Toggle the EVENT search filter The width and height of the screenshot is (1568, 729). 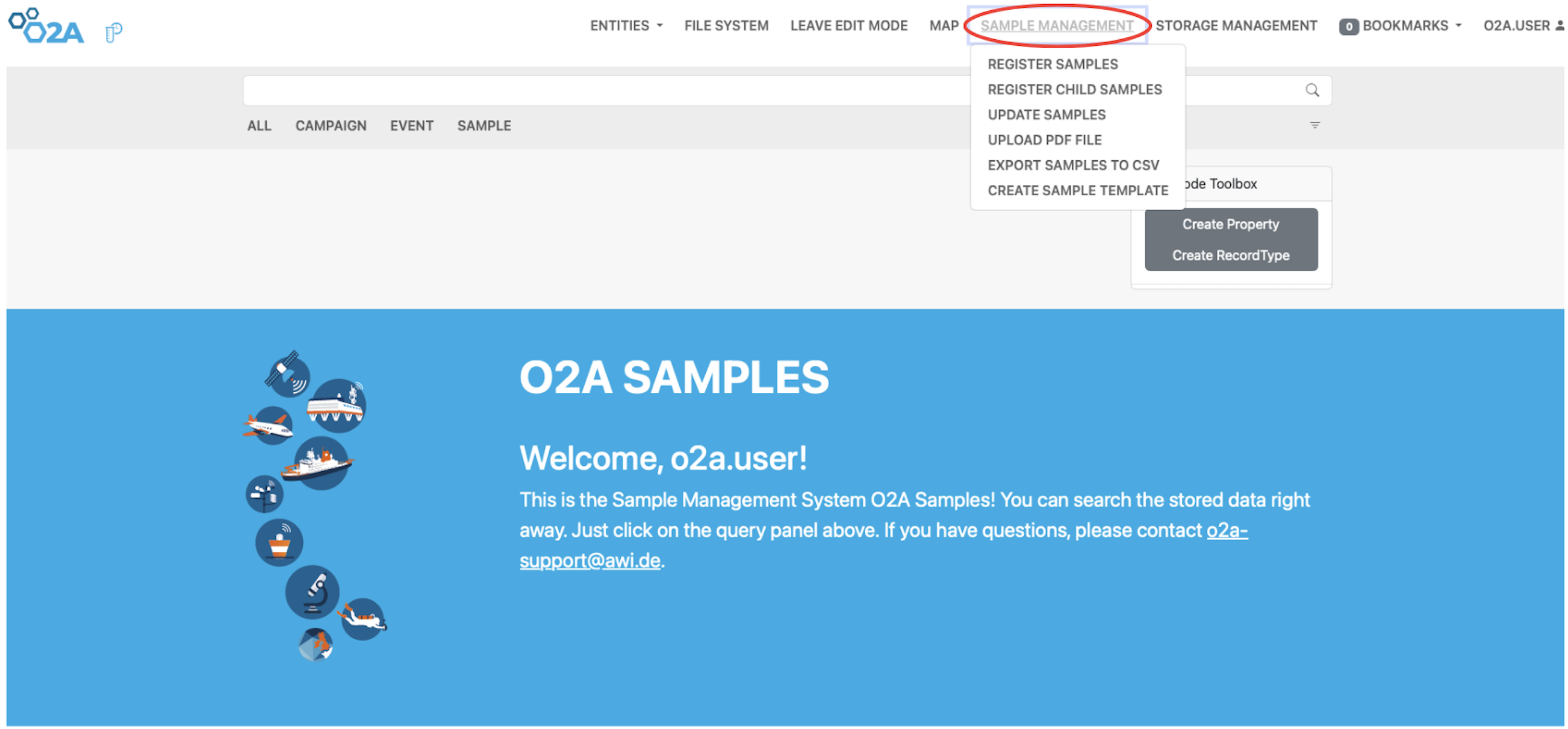[412, 125]
